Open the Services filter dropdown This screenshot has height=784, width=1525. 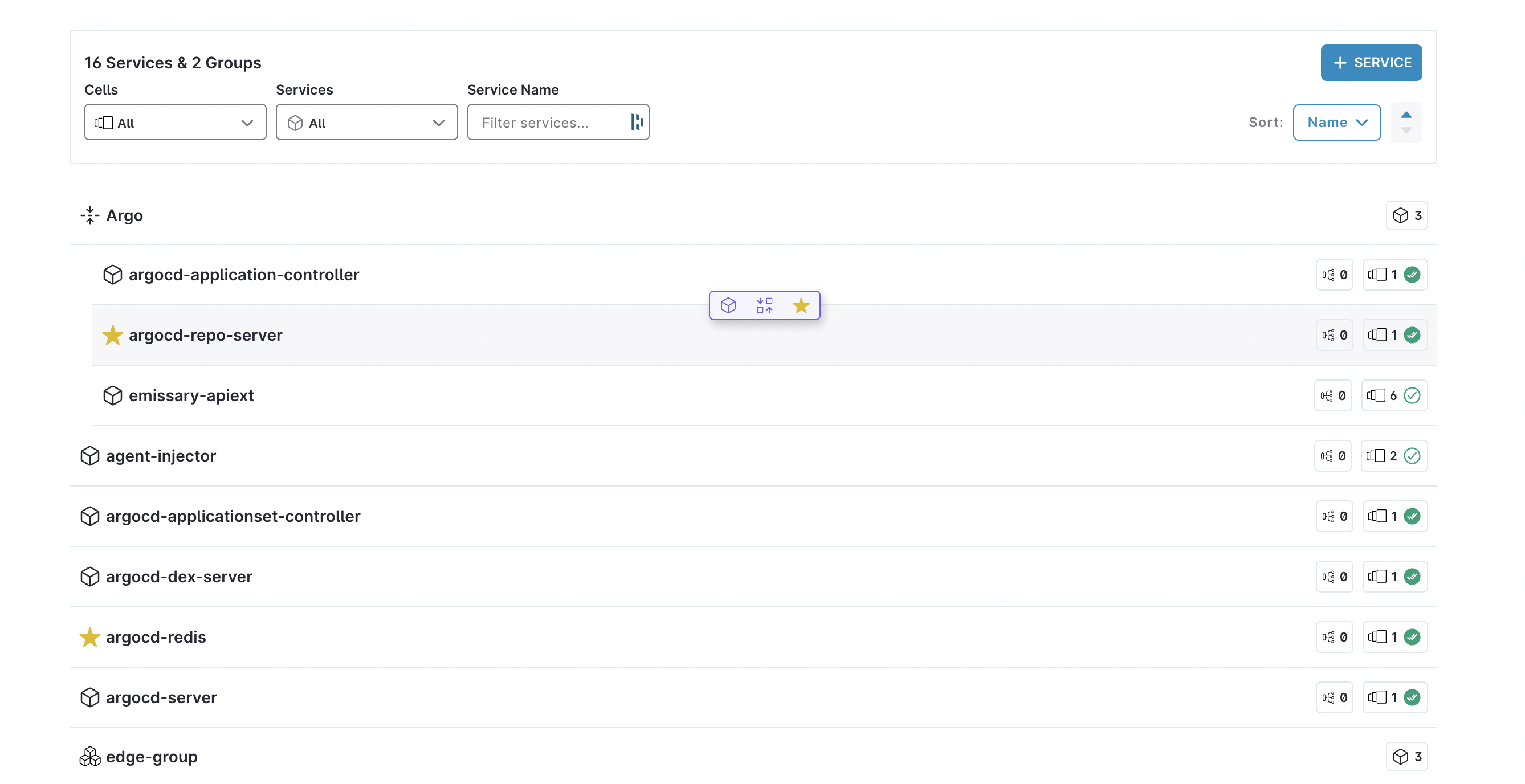[365, 122]
